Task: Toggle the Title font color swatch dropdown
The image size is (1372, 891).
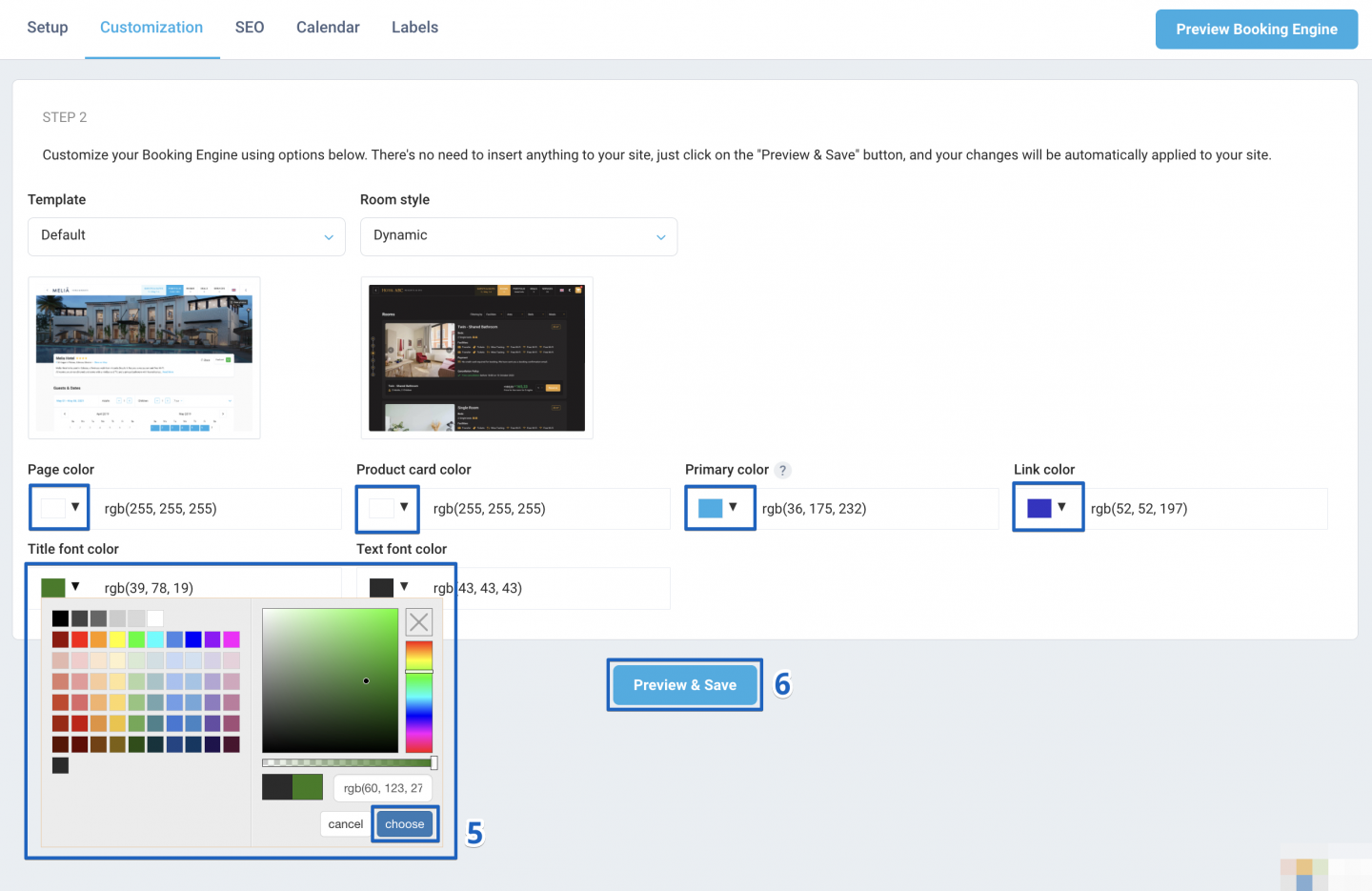Action: [60, 587]
